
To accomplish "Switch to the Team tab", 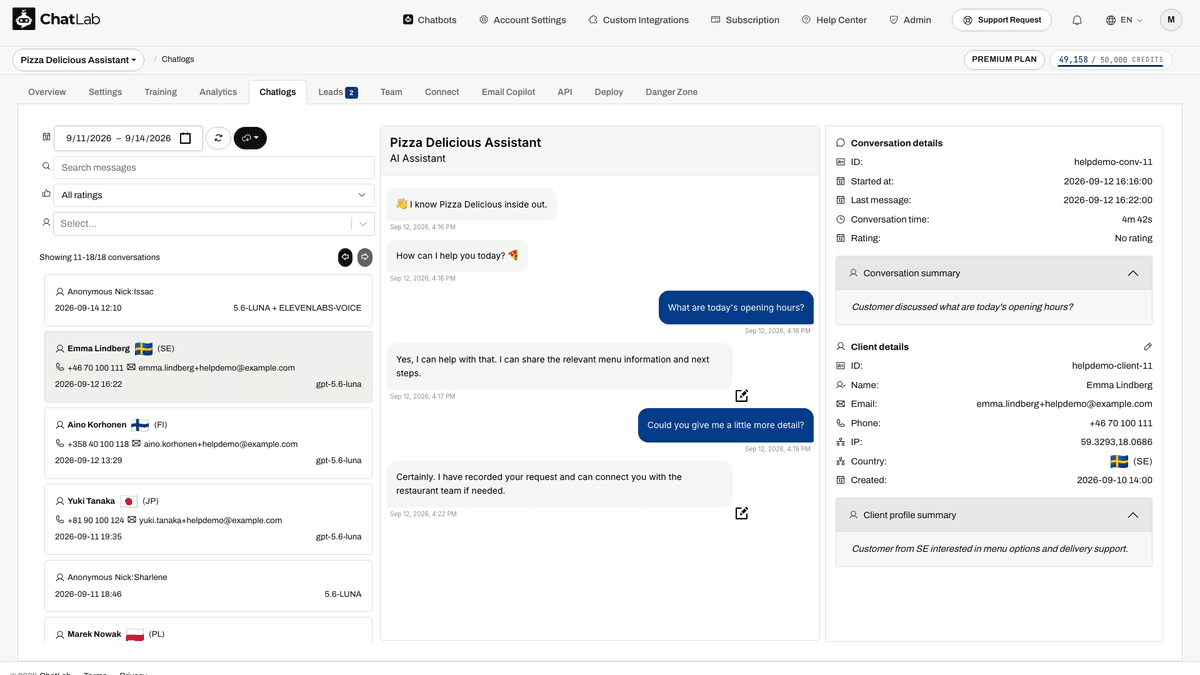I will pos(391,92).
